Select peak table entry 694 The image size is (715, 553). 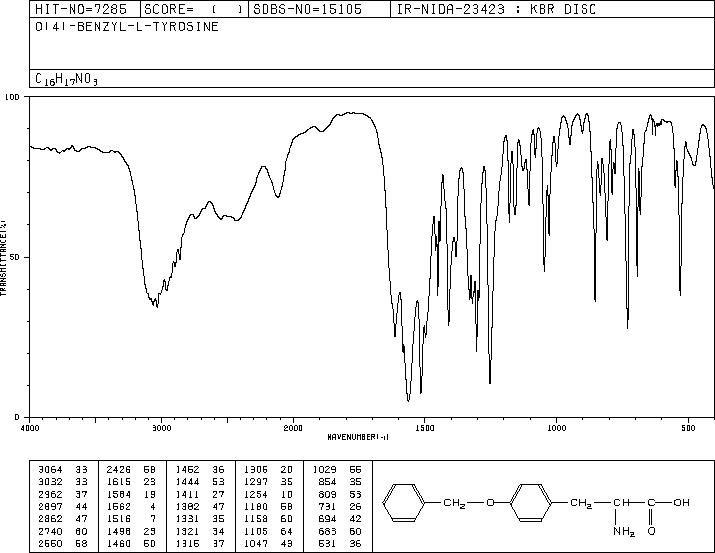[x=327, y=519]
